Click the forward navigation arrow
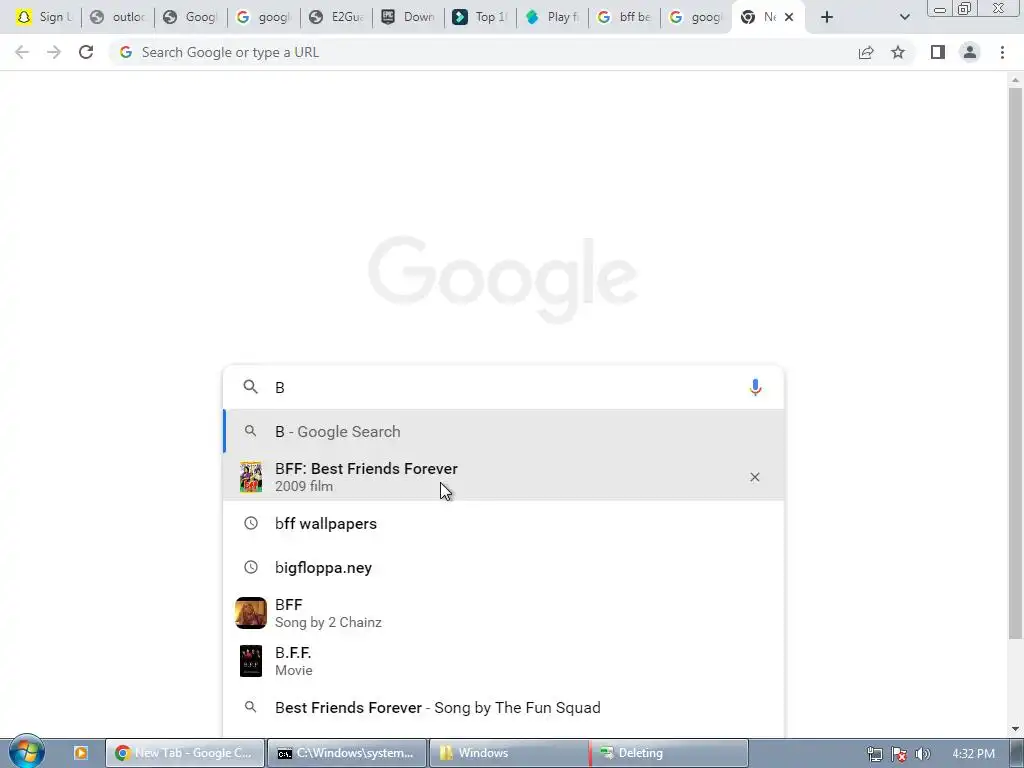This screenshot has height=768, width=1024. 54,52
